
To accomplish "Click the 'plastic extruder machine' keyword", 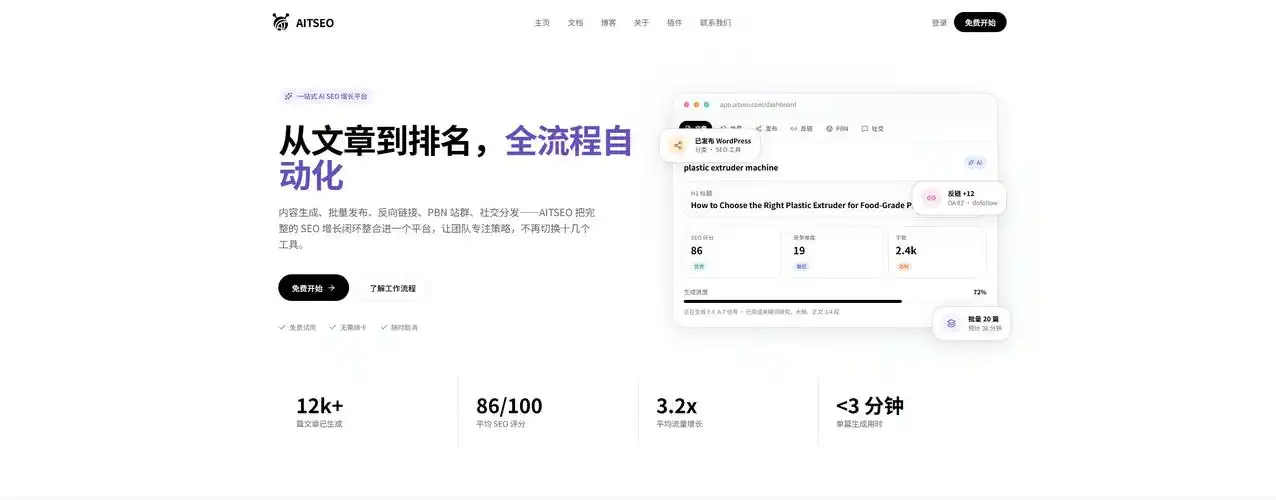I will click(x=730, y=167).
